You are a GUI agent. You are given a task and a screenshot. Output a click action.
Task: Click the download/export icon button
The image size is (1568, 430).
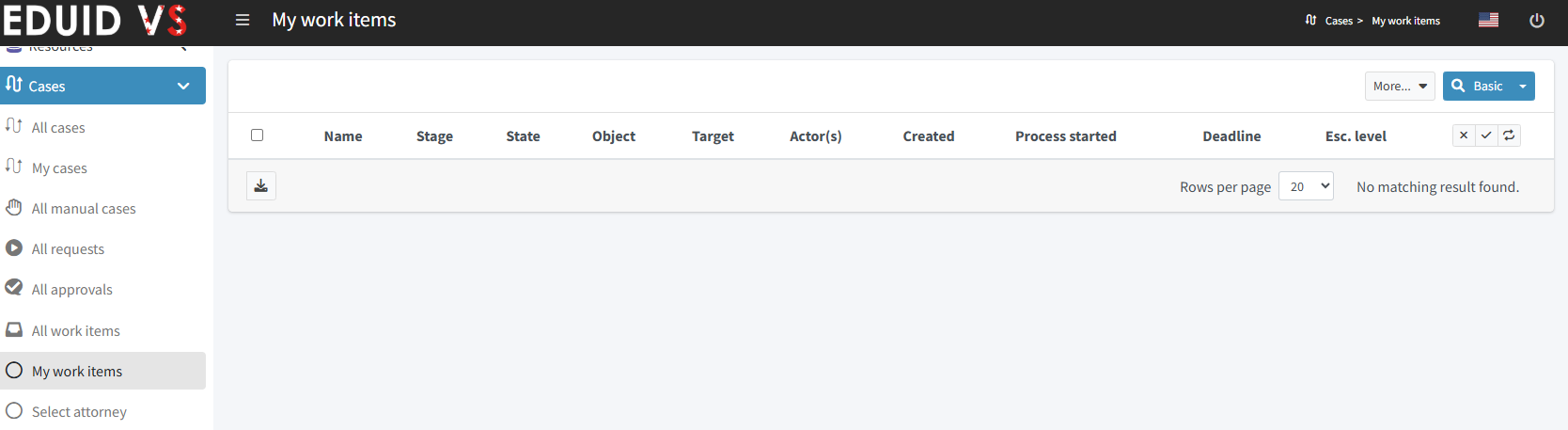(x=261, y=186)
